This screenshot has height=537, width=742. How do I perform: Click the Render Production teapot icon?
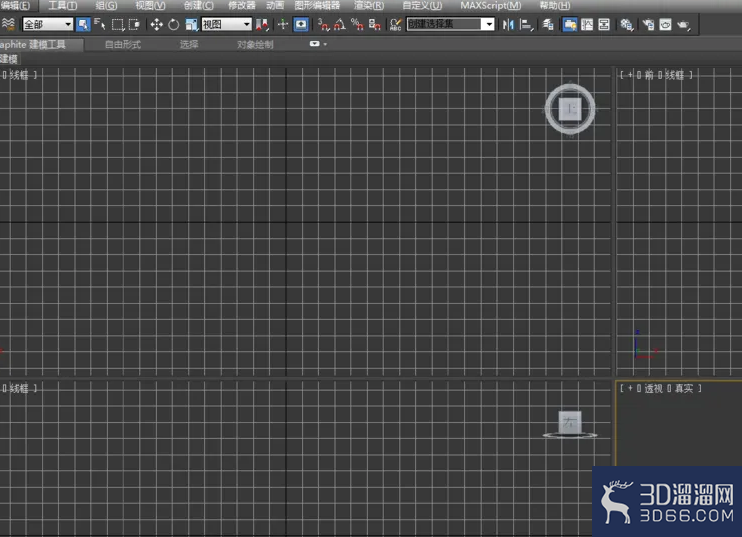pyautogui.click(x=684, y=24)
